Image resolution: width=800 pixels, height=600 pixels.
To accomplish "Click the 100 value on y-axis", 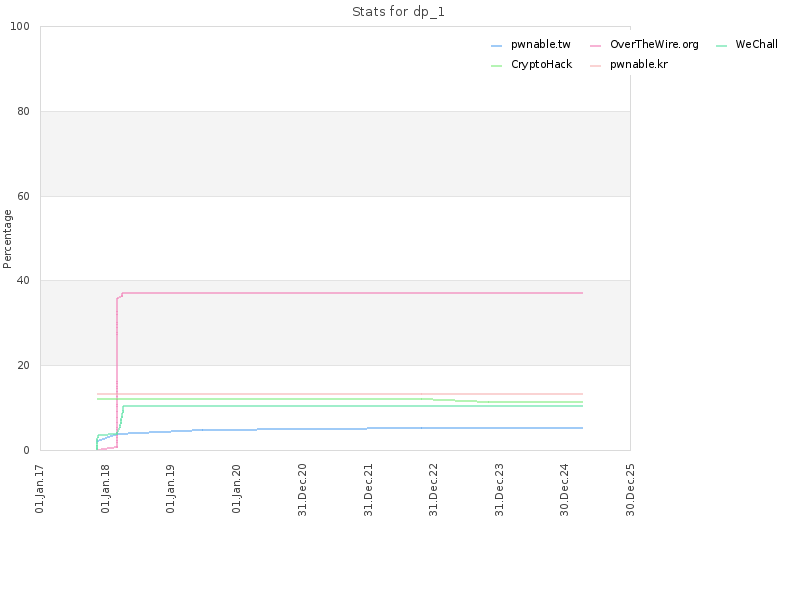I will 20,27.
